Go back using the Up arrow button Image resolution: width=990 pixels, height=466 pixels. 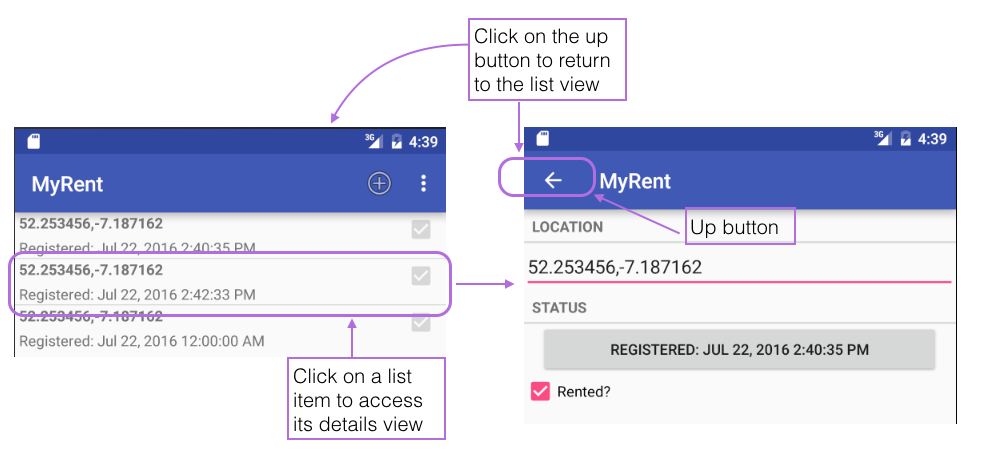[x=553, y=181]
